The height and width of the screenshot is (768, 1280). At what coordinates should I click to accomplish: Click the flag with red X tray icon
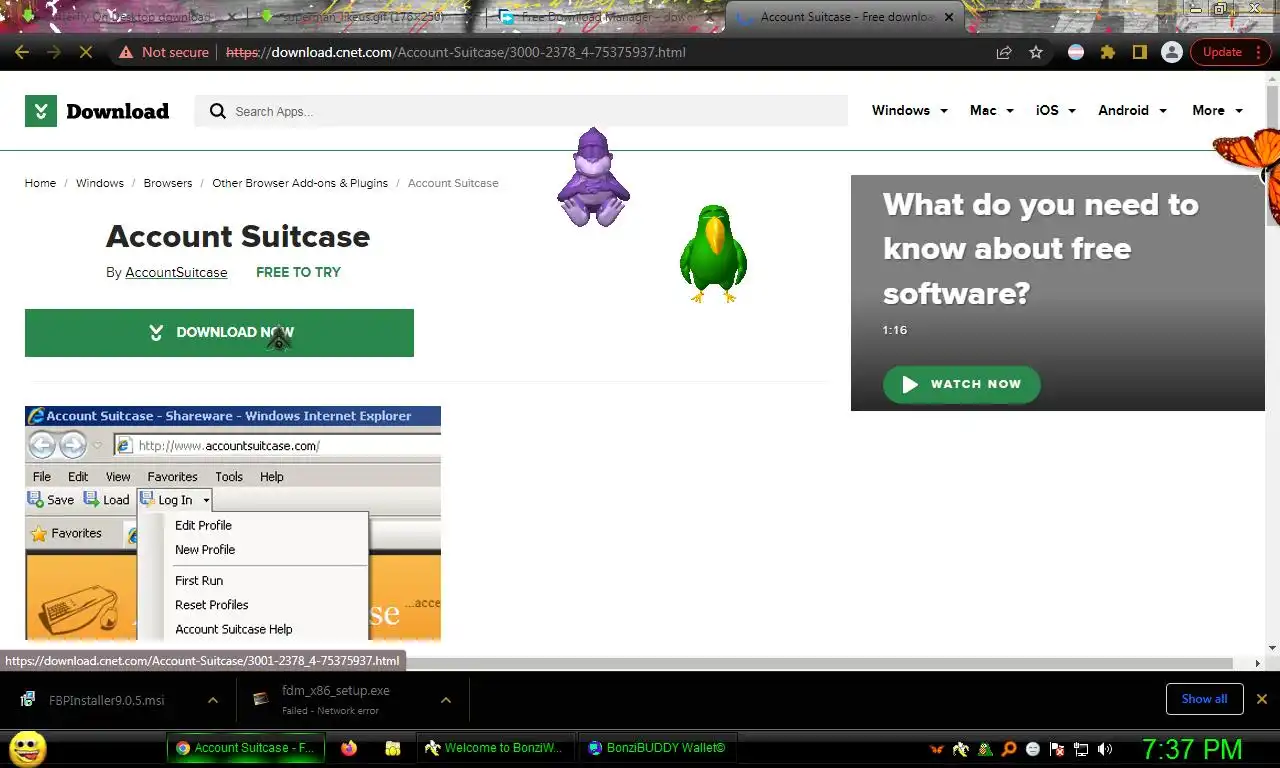pyautogui.click(x=1057, y=749)
